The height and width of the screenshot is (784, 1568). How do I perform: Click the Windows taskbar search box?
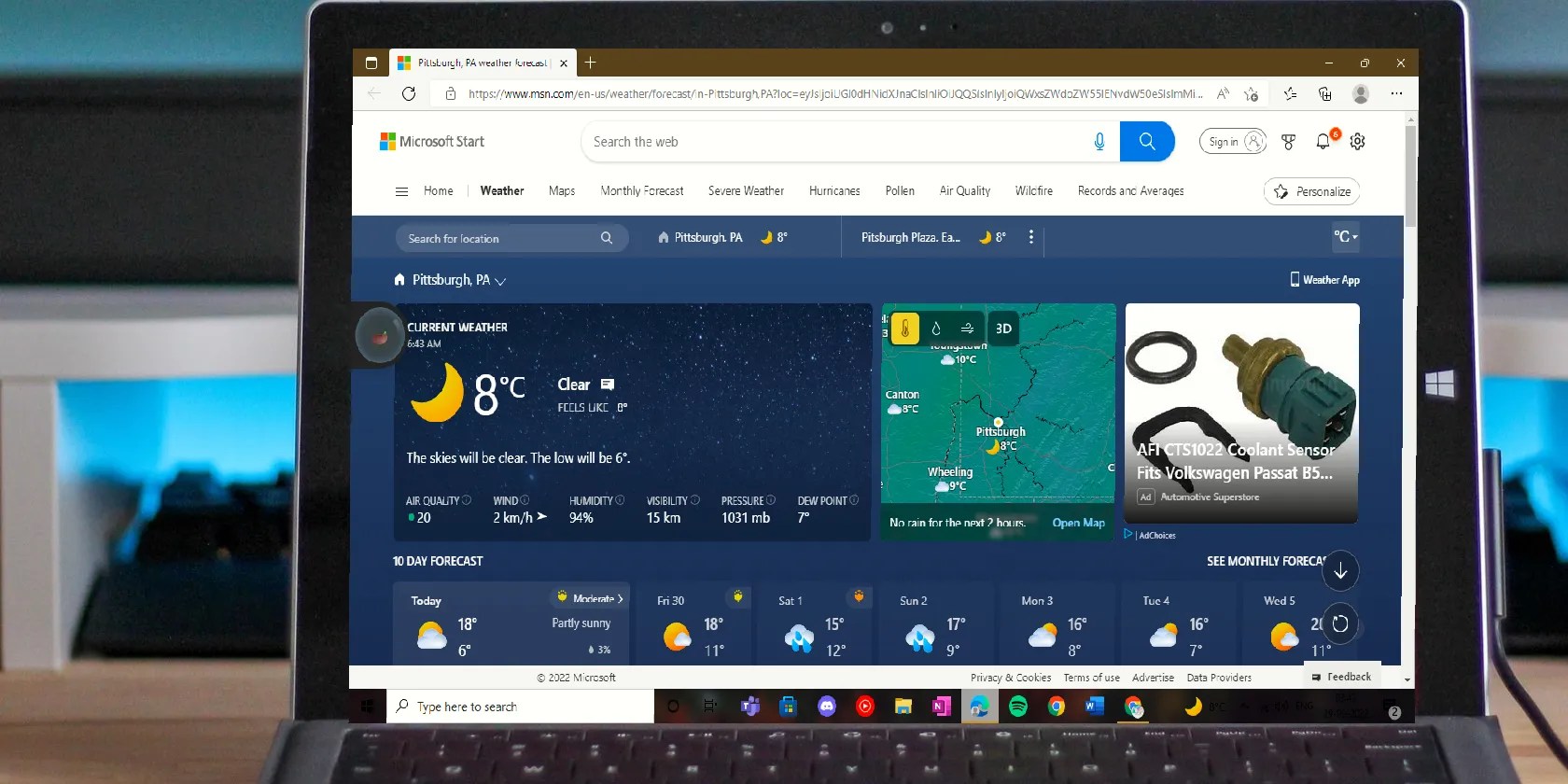[x=521, y=707]
